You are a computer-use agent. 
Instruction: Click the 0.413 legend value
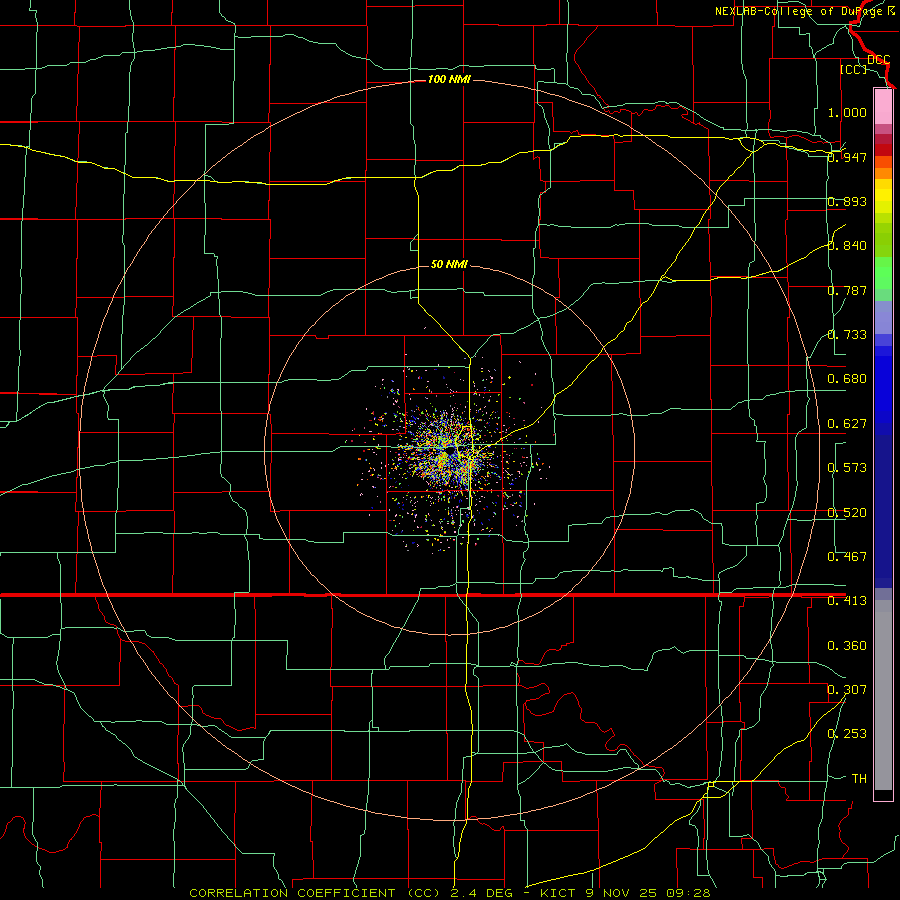tap(847, 601)
